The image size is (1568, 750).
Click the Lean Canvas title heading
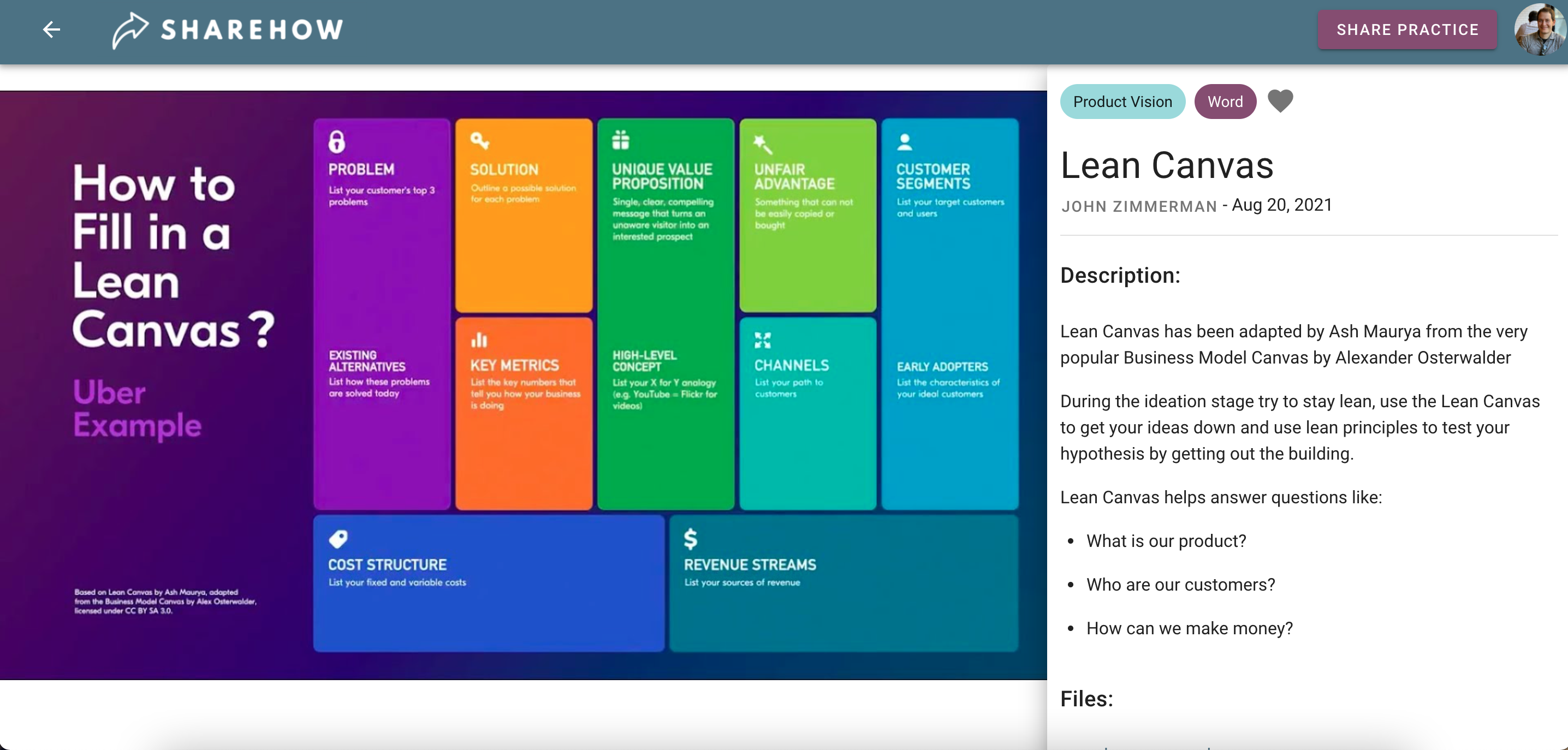[x=1166, y=165]
